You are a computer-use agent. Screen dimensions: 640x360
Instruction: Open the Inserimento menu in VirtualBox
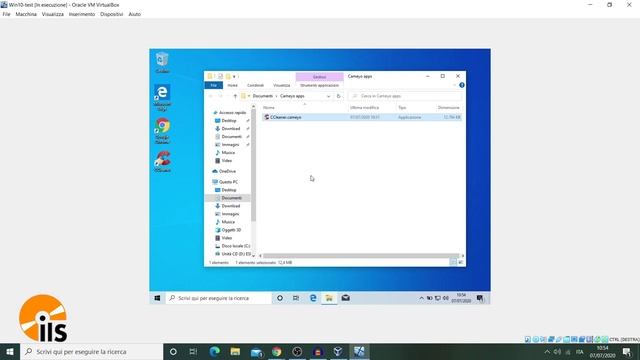pyautogui.click(x=82, y=14)
